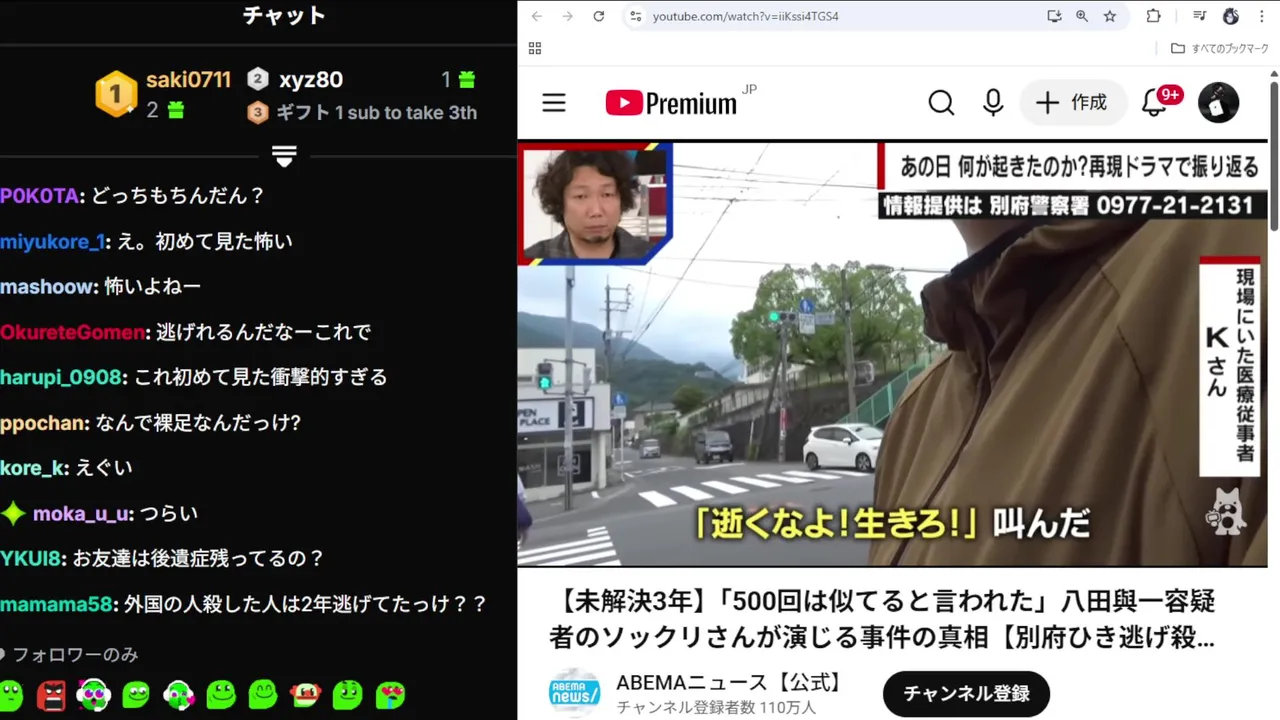The height and width of the screenshot is (720, 1280).
Task: Open kore_k username in chat
Action: (33, 468)
